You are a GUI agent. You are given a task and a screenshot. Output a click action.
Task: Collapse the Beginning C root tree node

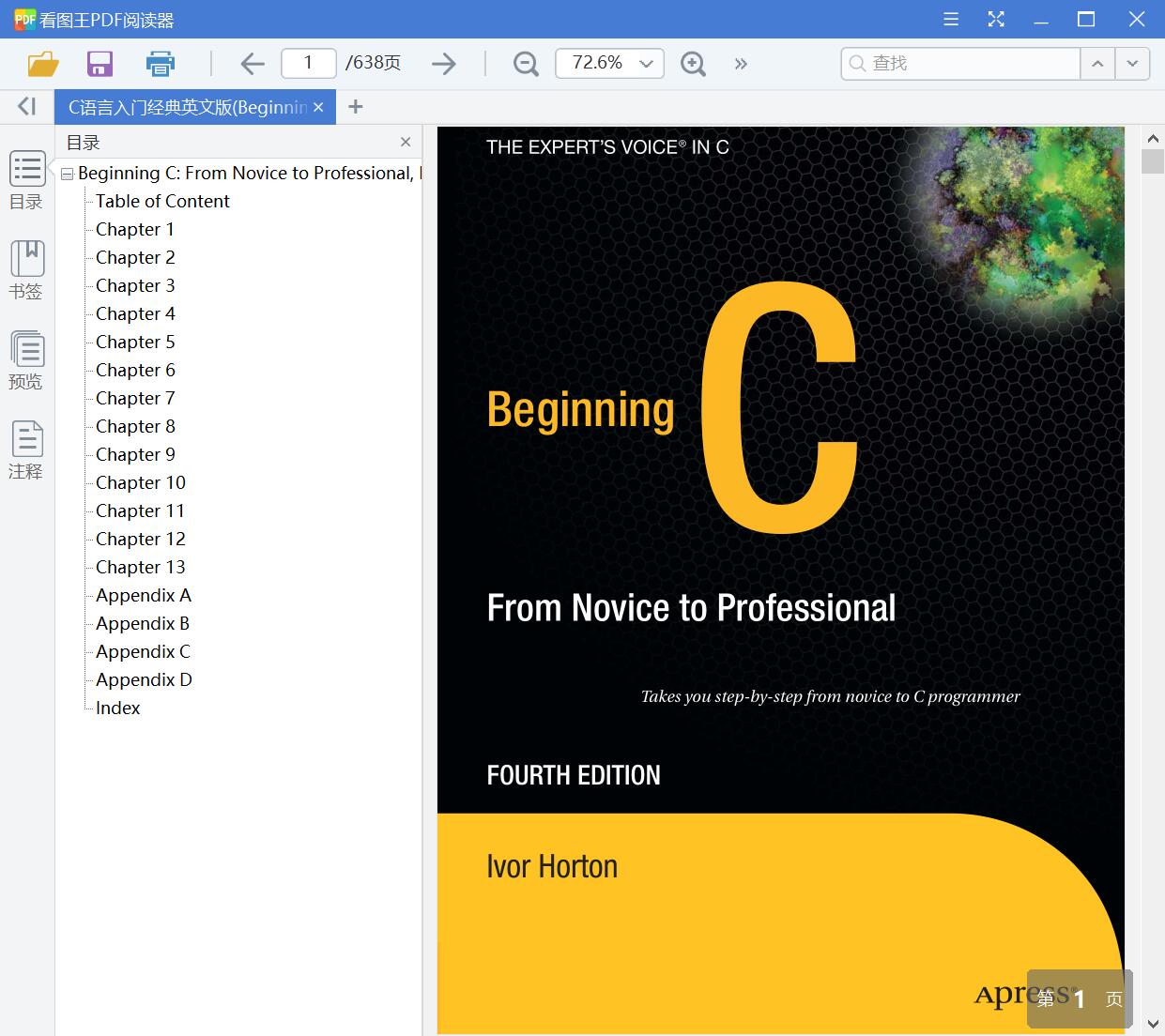click(68, 174)
